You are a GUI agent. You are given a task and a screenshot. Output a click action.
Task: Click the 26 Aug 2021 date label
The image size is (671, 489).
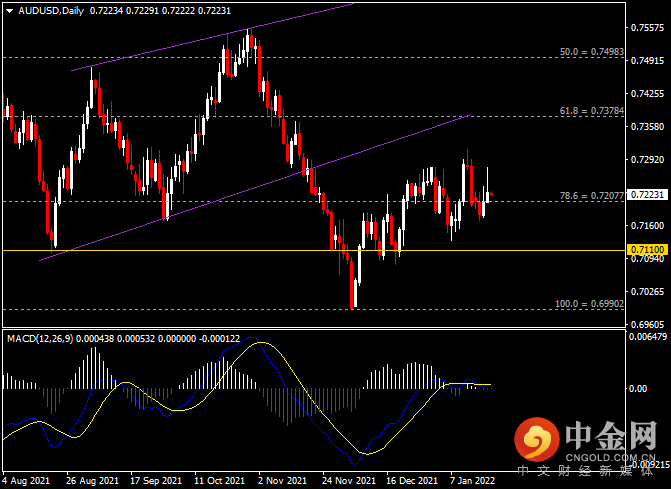[x=94, y=480]
